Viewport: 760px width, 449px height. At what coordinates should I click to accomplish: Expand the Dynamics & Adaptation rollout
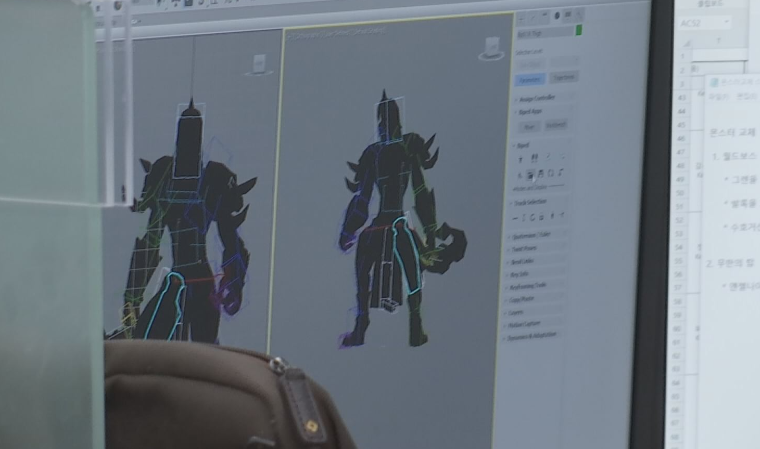[x=531, y=335]
